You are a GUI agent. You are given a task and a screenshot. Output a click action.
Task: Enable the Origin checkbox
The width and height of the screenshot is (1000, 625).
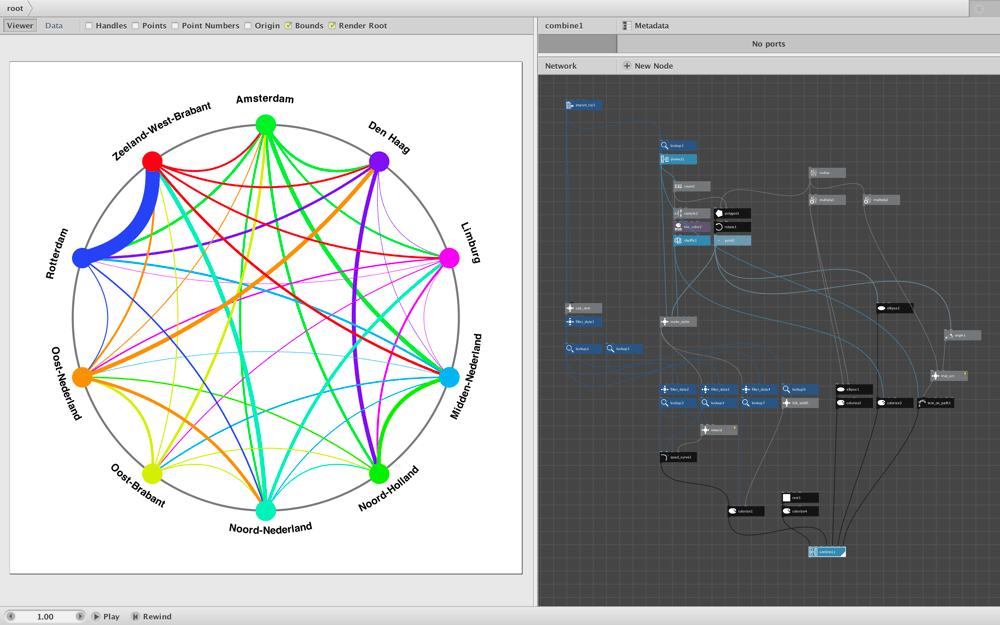248,26
